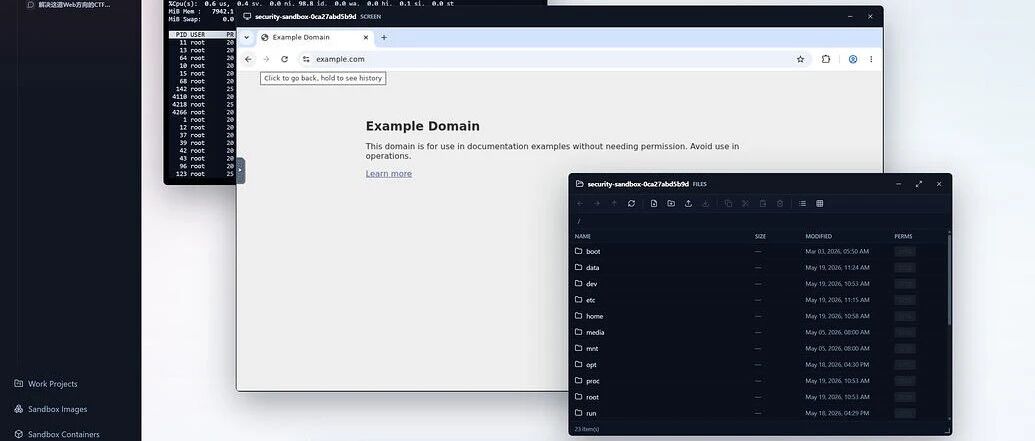
Task: Open Sandbox Containers in the sidebar
Action: (57, 434)
